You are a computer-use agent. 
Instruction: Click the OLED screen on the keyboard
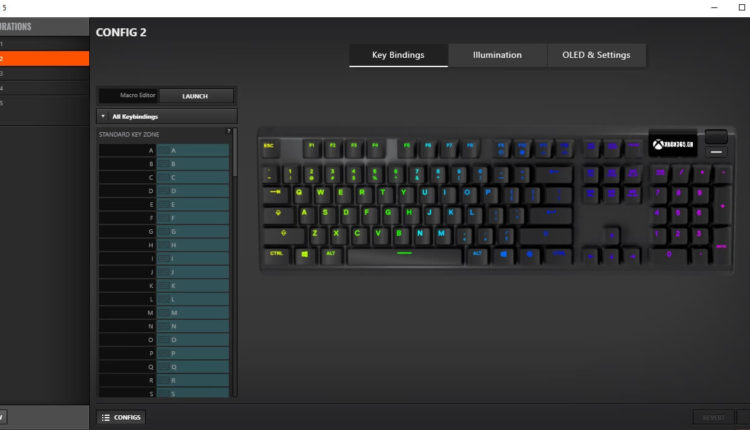tap(673, 143)
